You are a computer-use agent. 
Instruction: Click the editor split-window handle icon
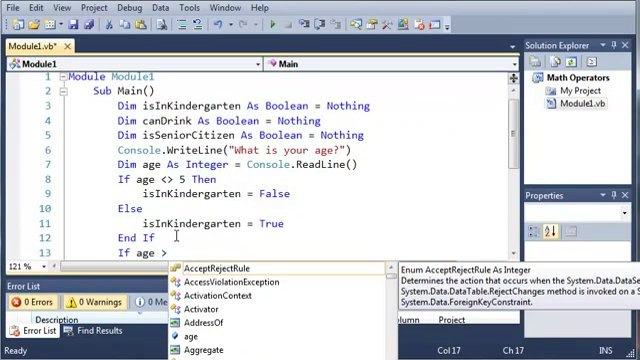(x=513, y=78)
